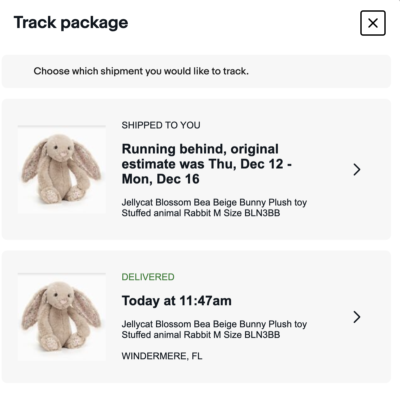Click the Jellycat item title in the delivered shipment
Viewport: 400px width, 399px height.
click(x=214, y=329)
